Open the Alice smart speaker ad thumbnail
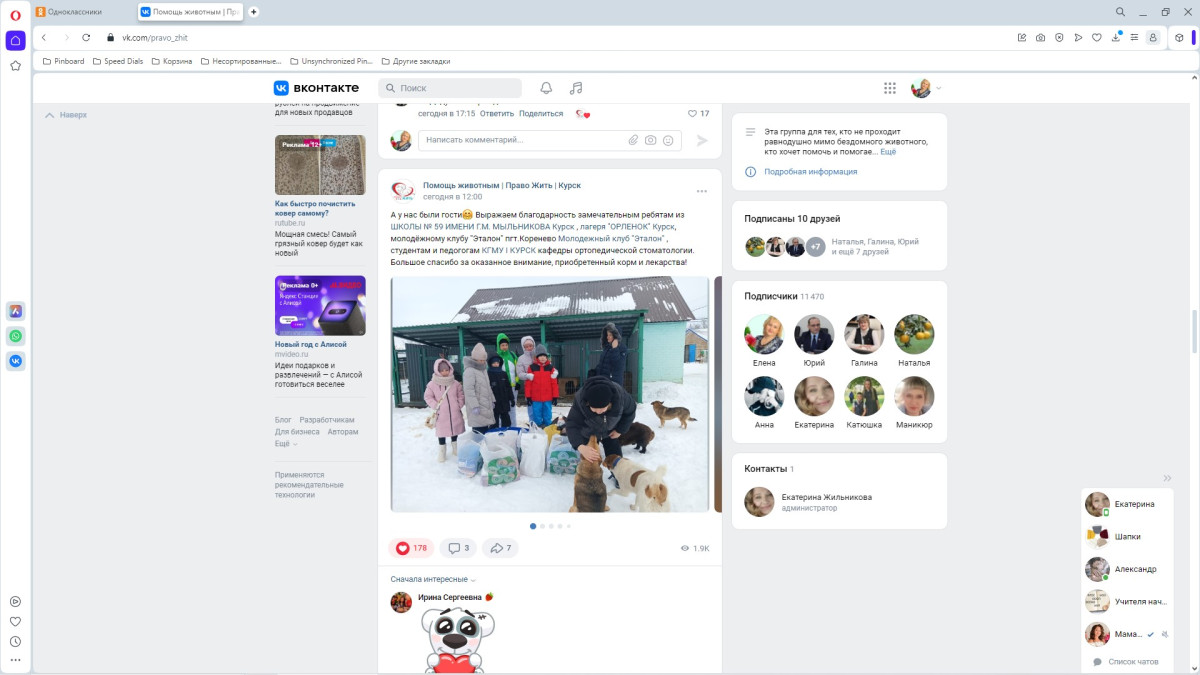 320,306
